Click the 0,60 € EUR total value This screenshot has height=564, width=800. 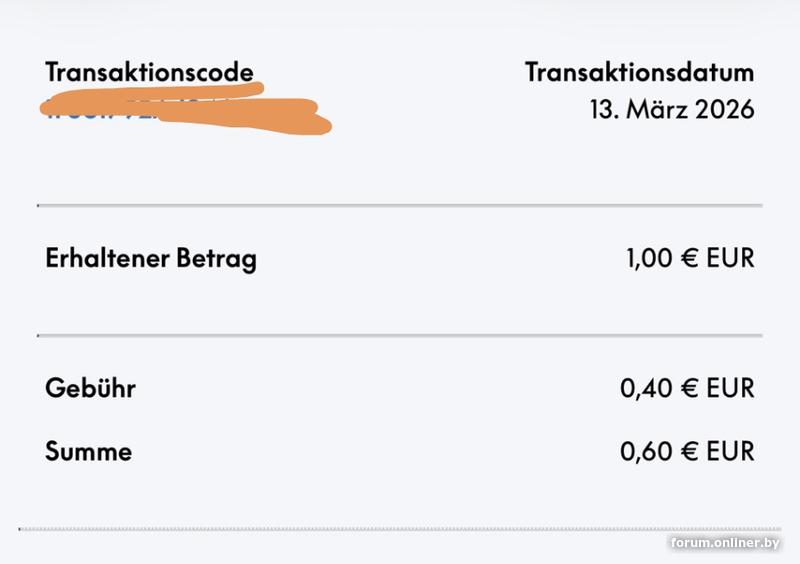pyautogui.click(x=687, y=451)
